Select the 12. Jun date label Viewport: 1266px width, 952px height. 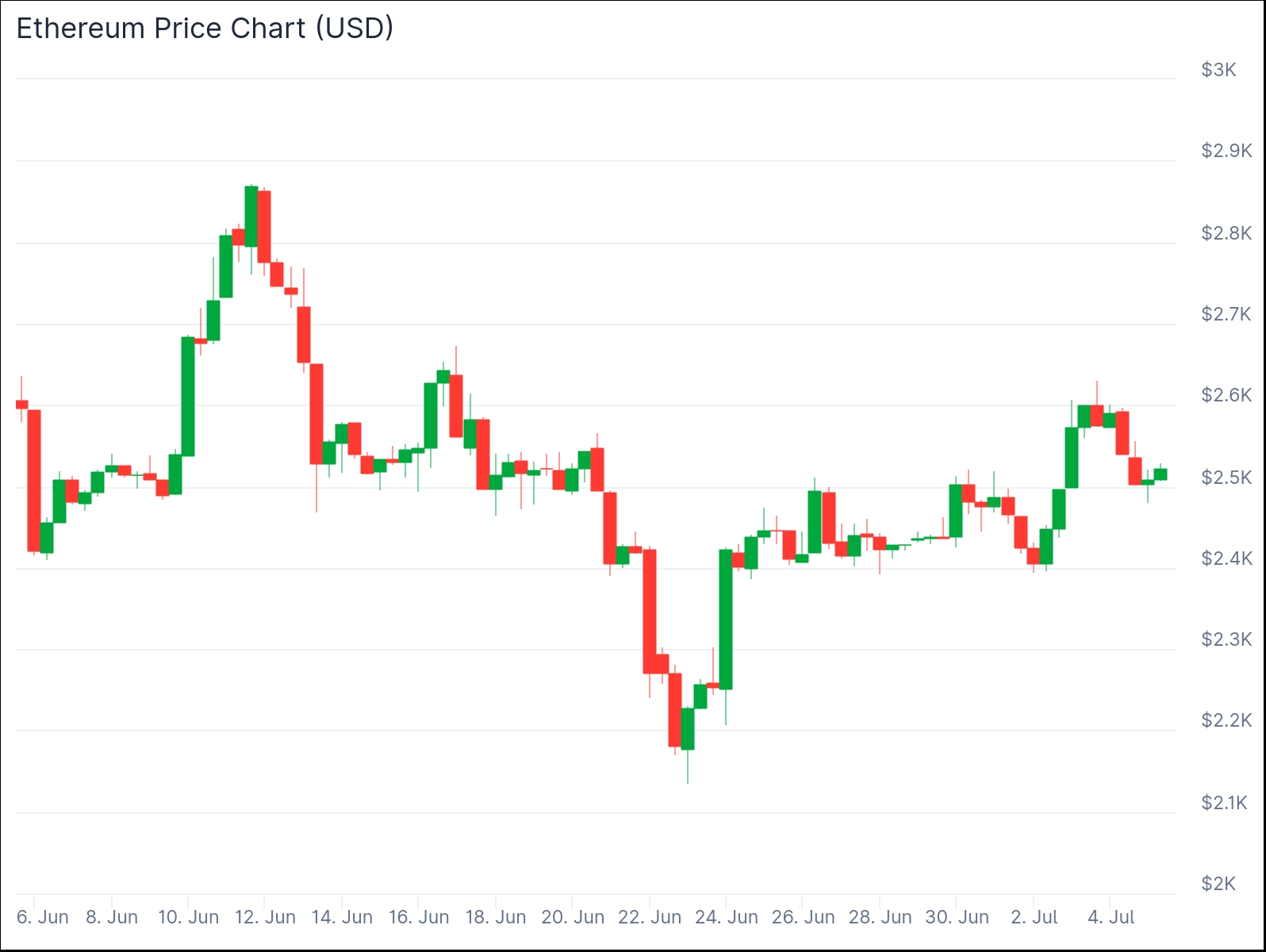(x=265, y=918)
